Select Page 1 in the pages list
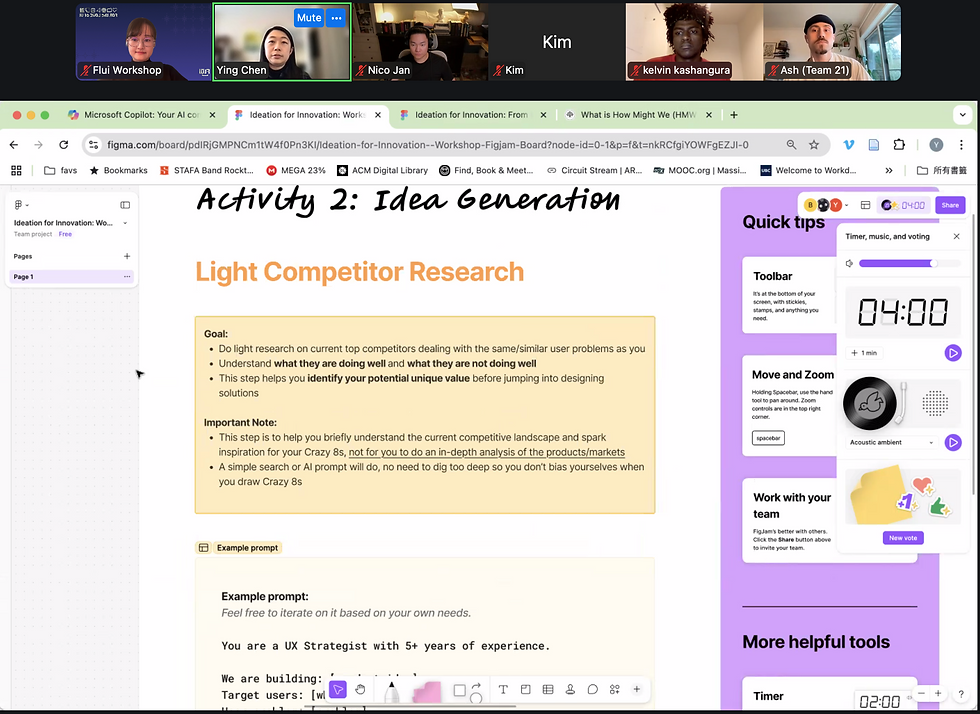Screen dimensions: 980x714 [x=72, y=276]
